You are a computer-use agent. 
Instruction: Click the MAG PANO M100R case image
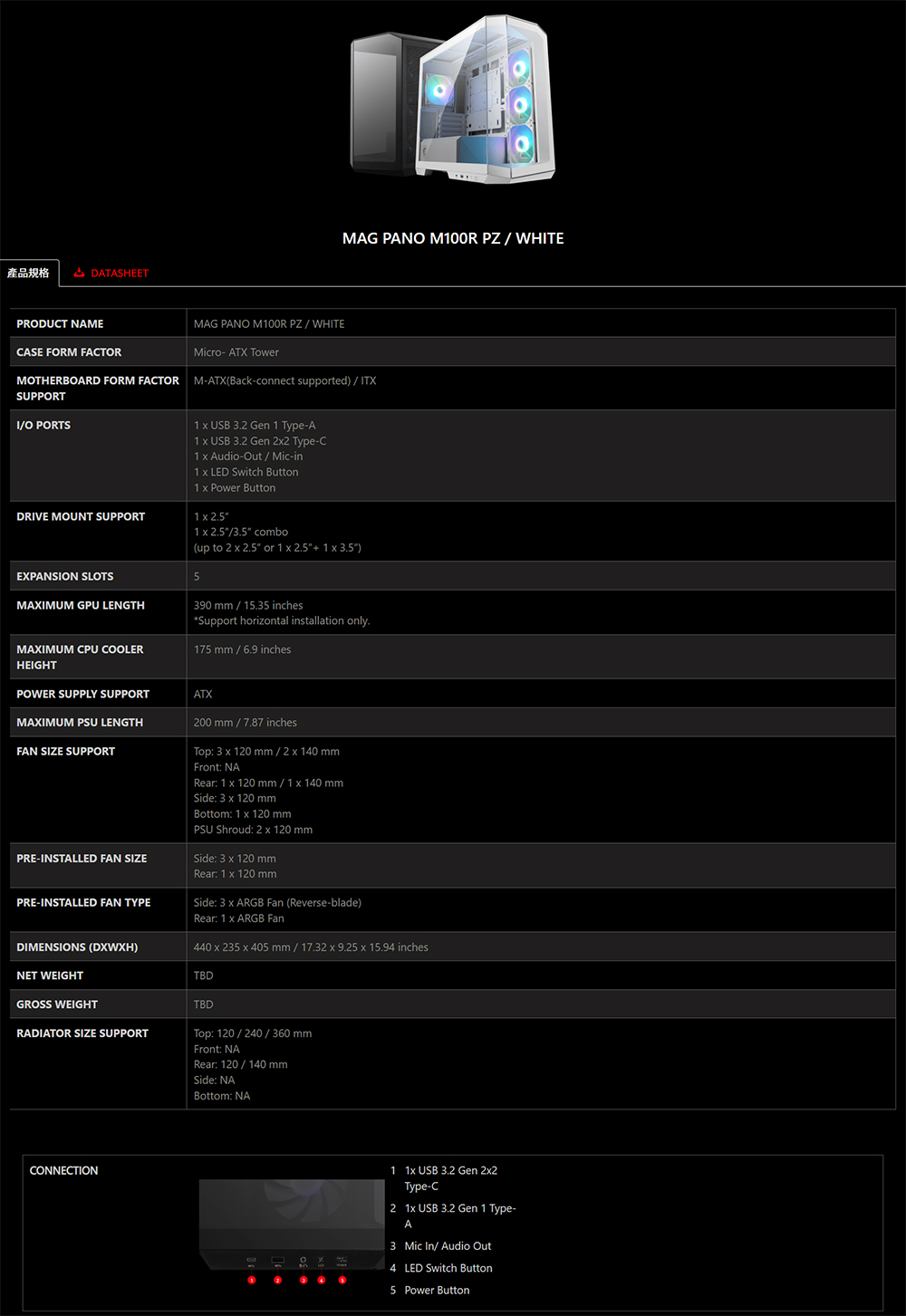pos(453,100)
